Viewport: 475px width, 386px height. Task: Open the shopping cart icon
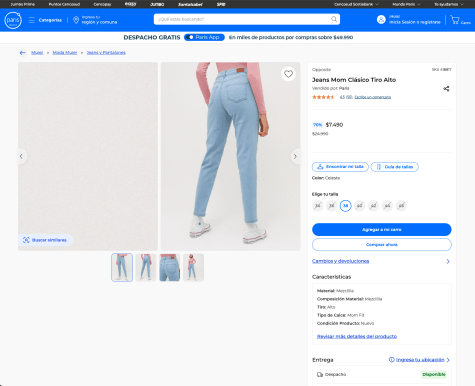pyautogui.click(x=455, y=20)
